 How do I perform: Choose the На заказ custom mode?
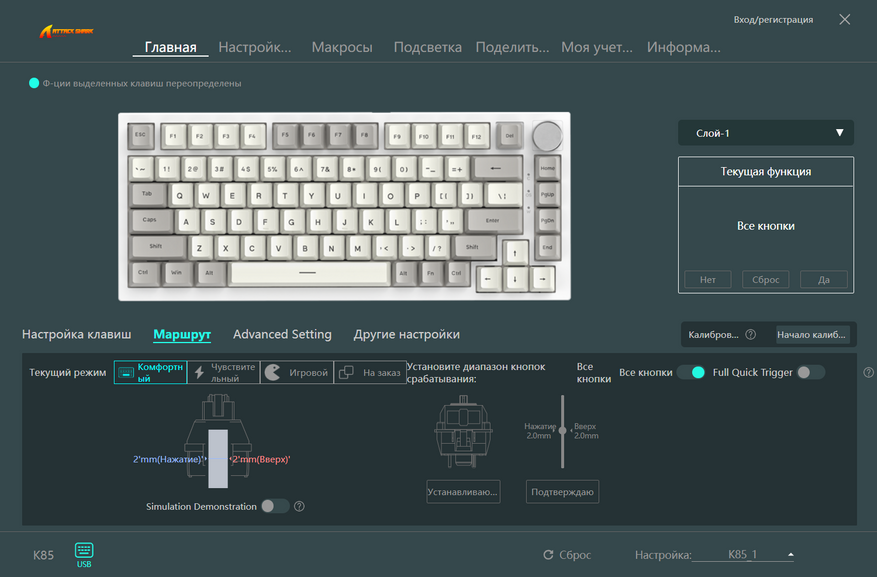(370, 372)
